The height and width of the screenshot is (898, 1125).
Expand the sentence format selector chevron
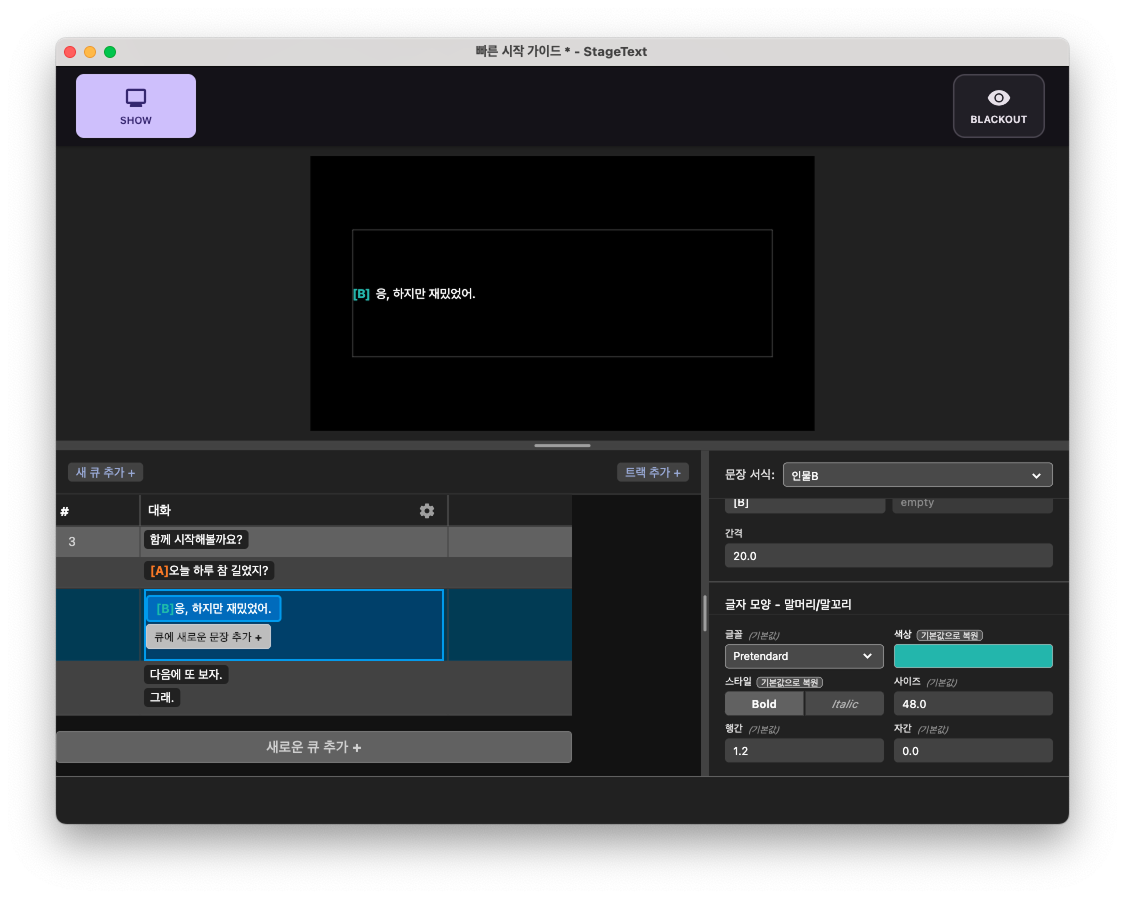pyautogui.click(x=1037, y=474)
